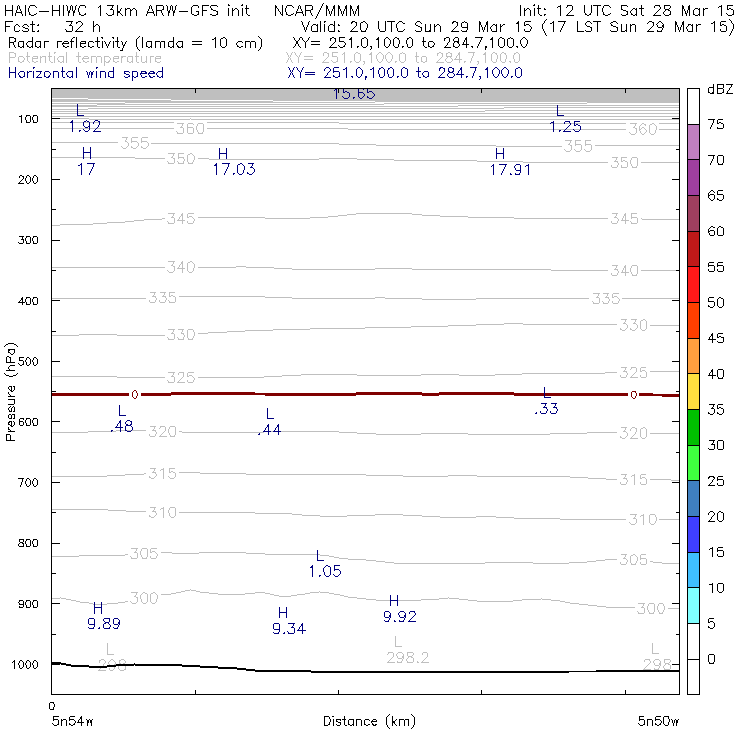The image size is (740, 740).
Task: Click the blue 'XY= 251.0,100.0 to 284.7,100.0' text
Action: (x=405, y=73)
